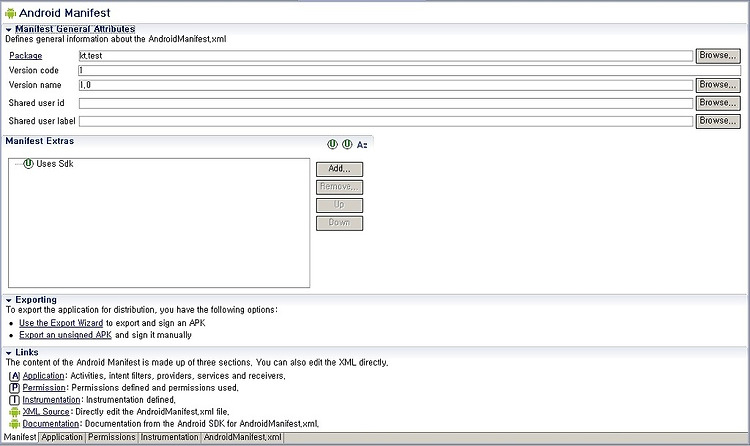
Task: Switch to the Instrumentation tab
Action: point(169,437)
